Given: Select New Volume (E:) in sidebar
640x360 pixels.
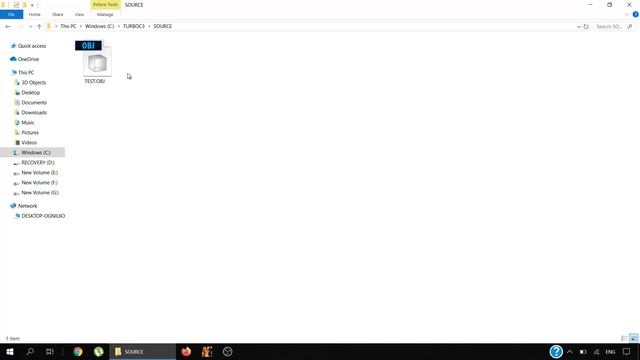Looking at the screenshot, I should tap(40, 173).
